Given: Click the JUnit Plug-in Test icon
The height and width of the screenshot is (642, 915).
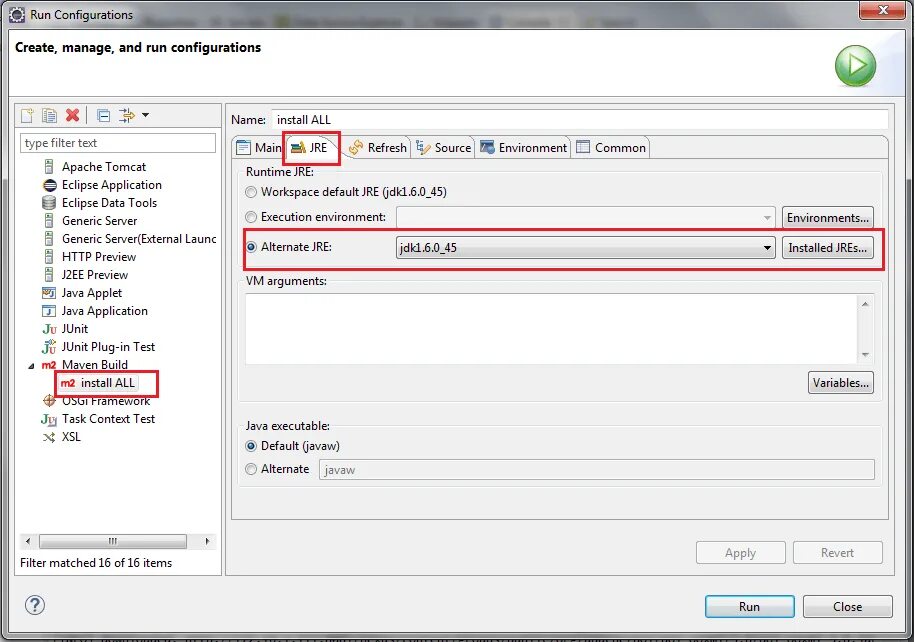Looking at the screenshot, I should point(50,347).
